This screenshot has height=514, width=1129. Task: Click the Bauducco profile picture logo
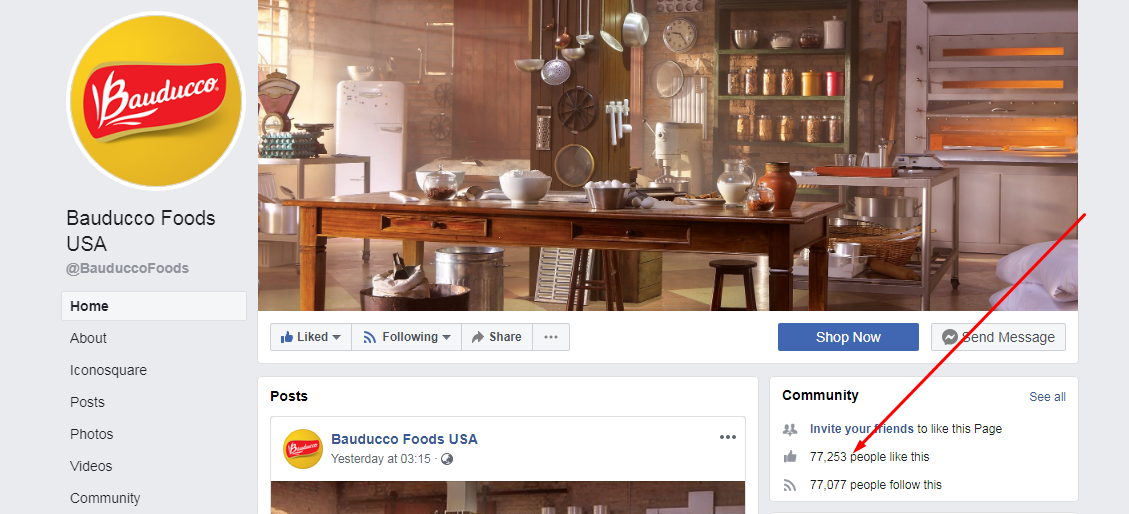156,101
